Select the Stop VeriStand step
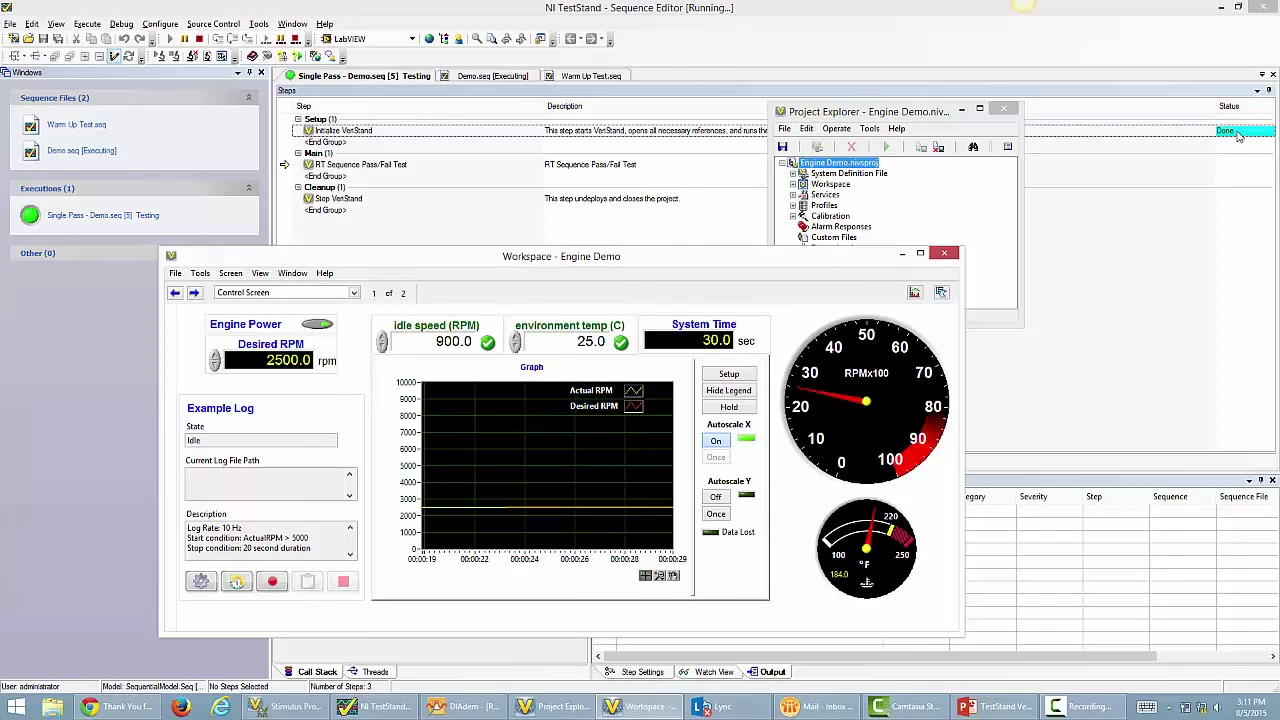The height and width of the screenshot is (720, 1280). 338,199
